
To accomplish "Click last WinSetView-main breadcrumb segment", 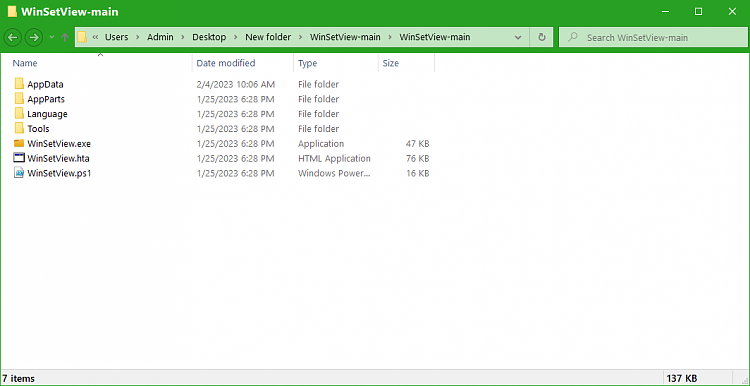I will pos(435,37).
